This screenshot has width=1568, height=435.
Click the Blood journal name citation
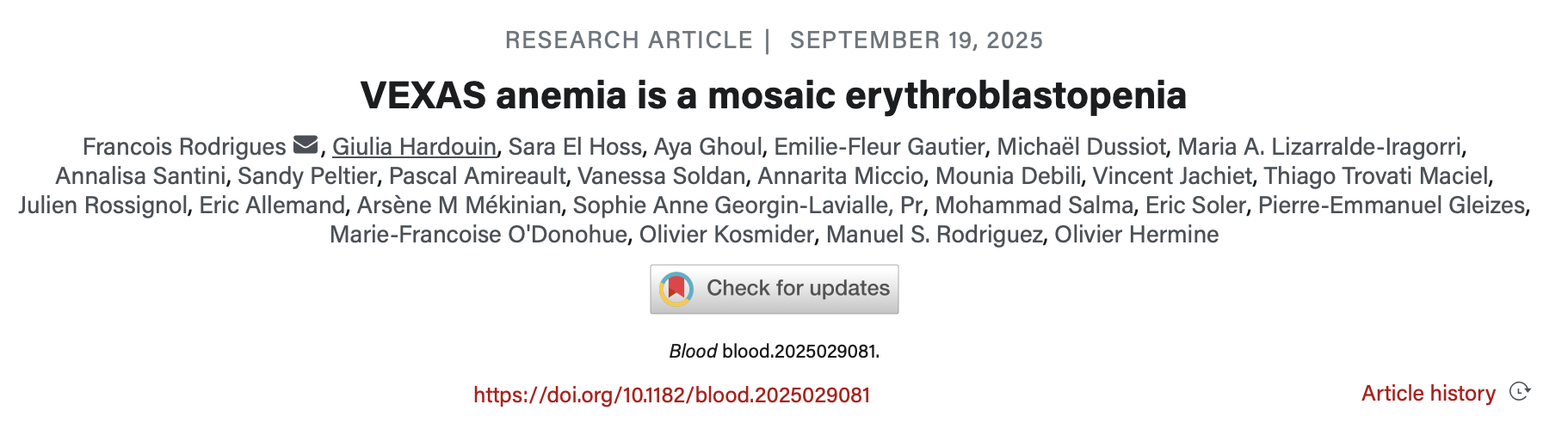pyautogui.click(x=693, y=351)
